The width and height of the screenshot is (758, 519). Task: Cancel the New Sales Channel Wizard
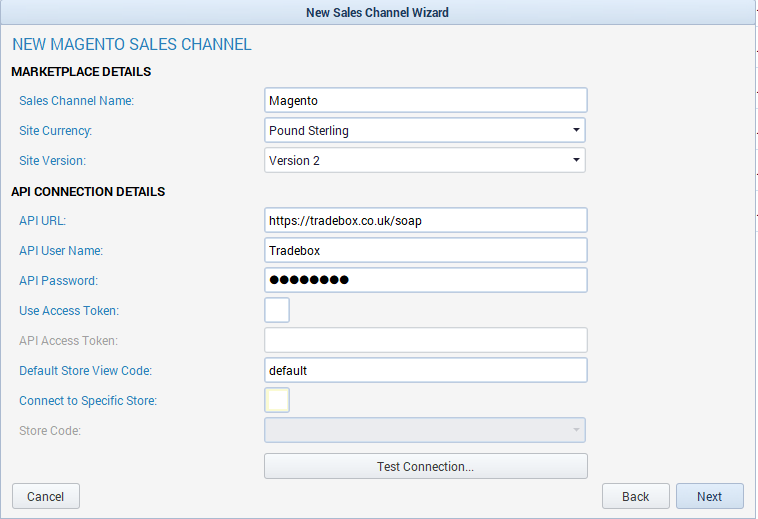tap(46, 496)
